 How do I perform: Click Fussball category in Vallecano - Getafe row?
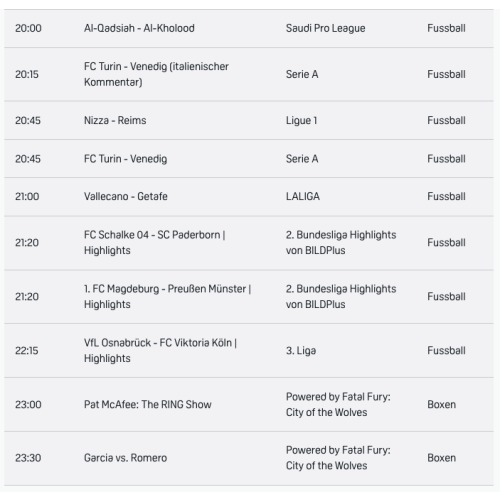[x=446, y=196]
